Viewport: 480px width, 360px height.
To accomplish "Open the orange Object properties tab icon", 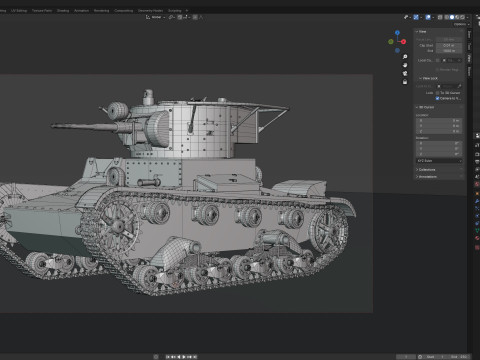I will [x=477, y=194].
